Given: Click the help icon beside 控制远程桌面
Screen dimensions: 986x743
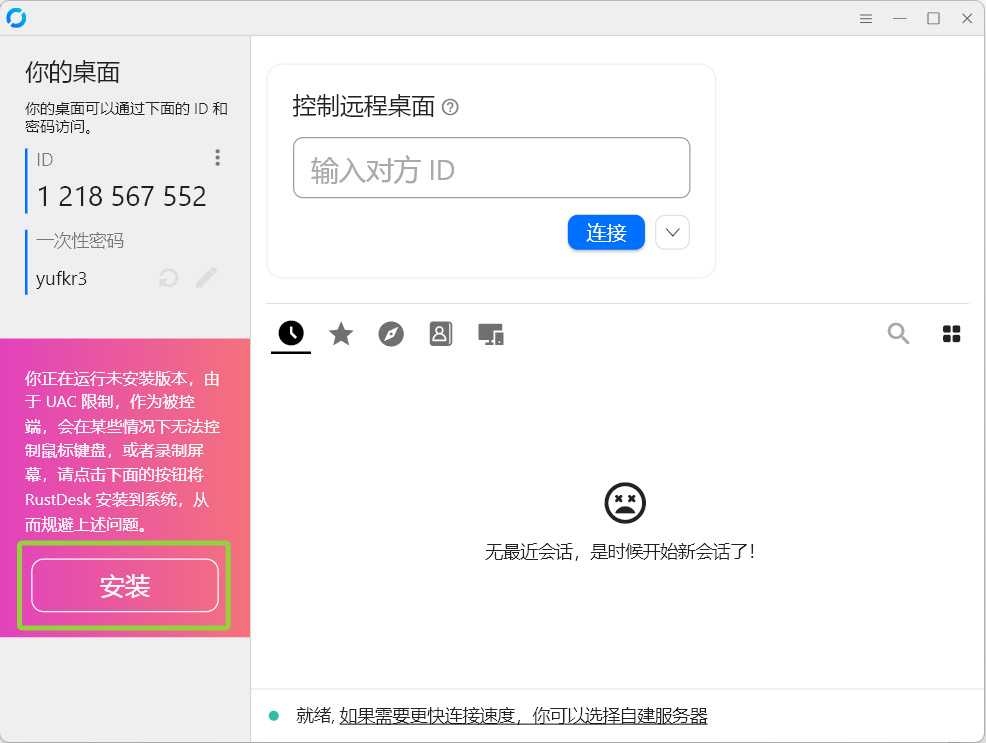Looking at the screenshot, I should pos(450,107).
